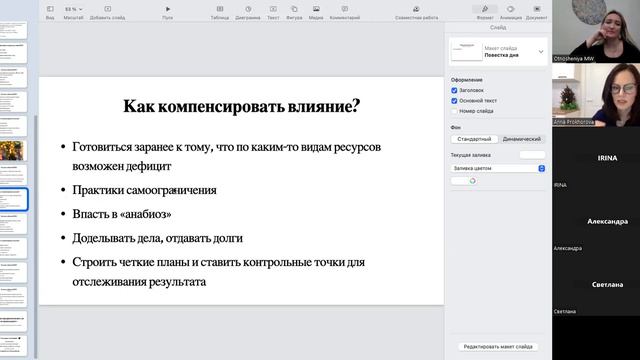Select Светлана participant tile
The width and height of the screenshot is (640, 360).
tap(596, 284)
